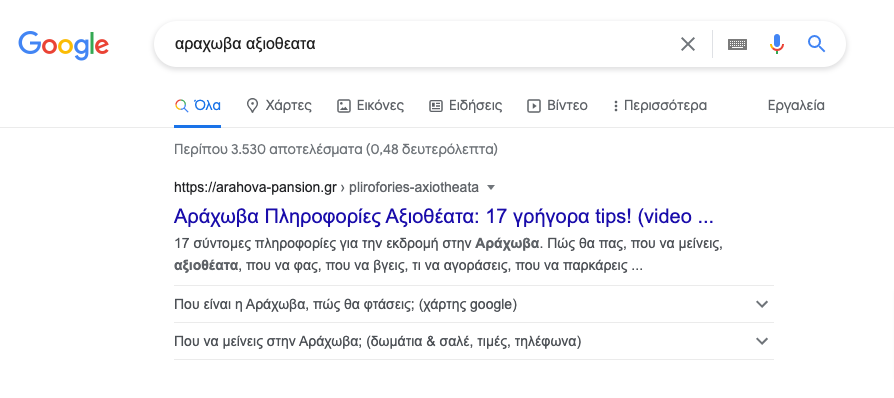Open the result options arrow beside the URL
The image size is (894, 398).
[x=491, y=187]
